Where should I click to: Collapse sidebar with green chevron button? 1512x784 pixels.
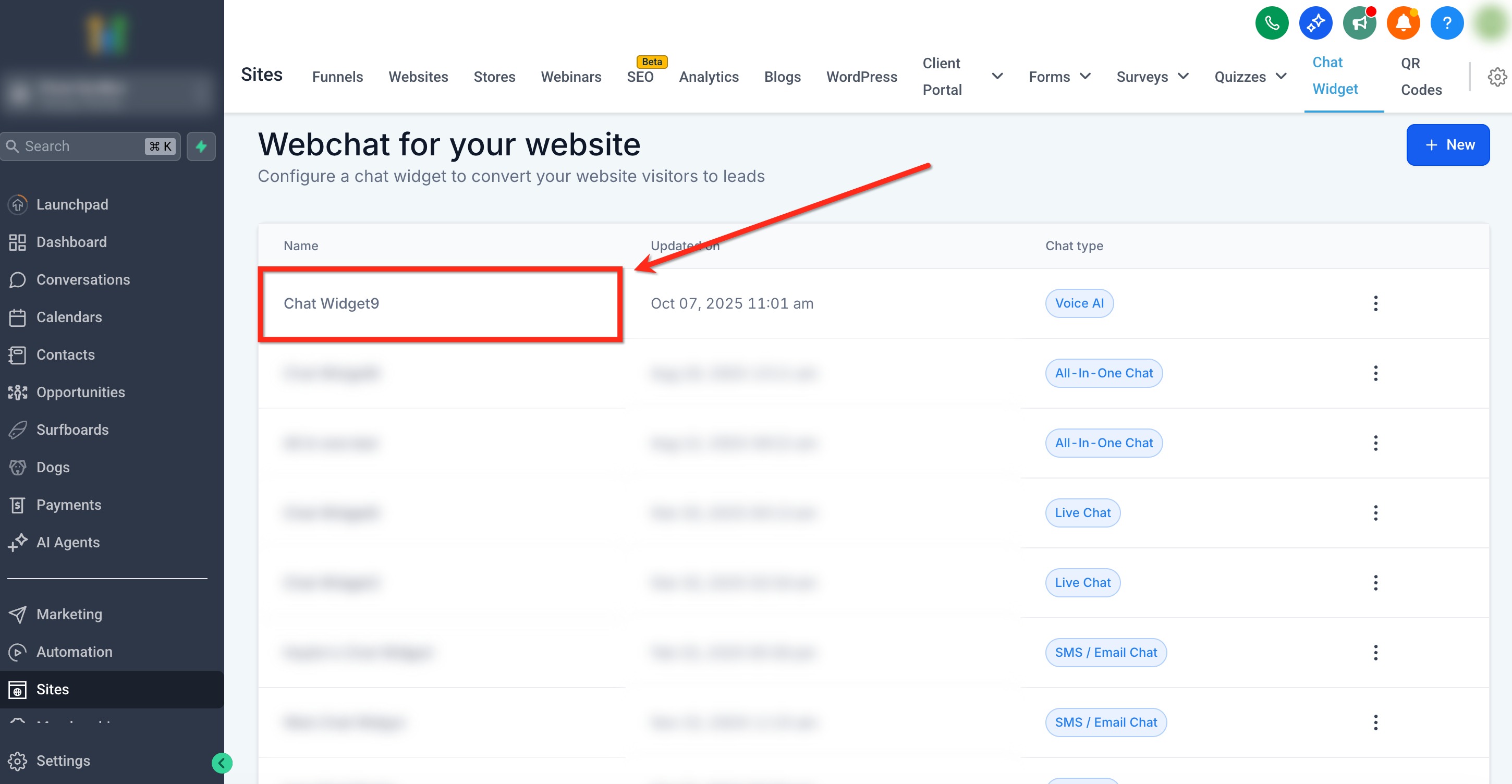point(222,763)
